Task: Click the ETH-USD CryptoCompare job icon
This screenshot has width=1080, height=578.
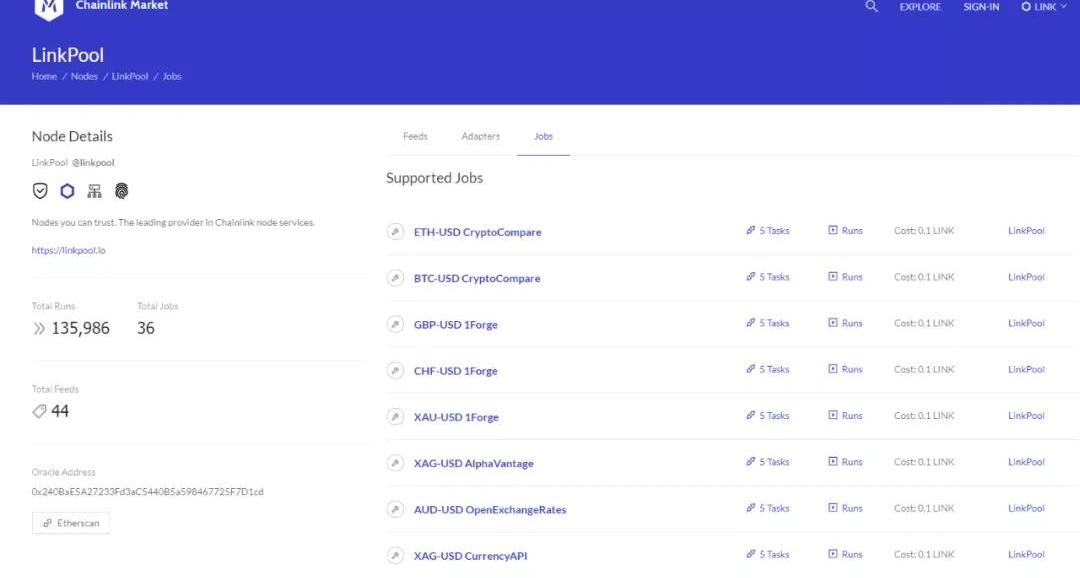Action: pos(395,231)
